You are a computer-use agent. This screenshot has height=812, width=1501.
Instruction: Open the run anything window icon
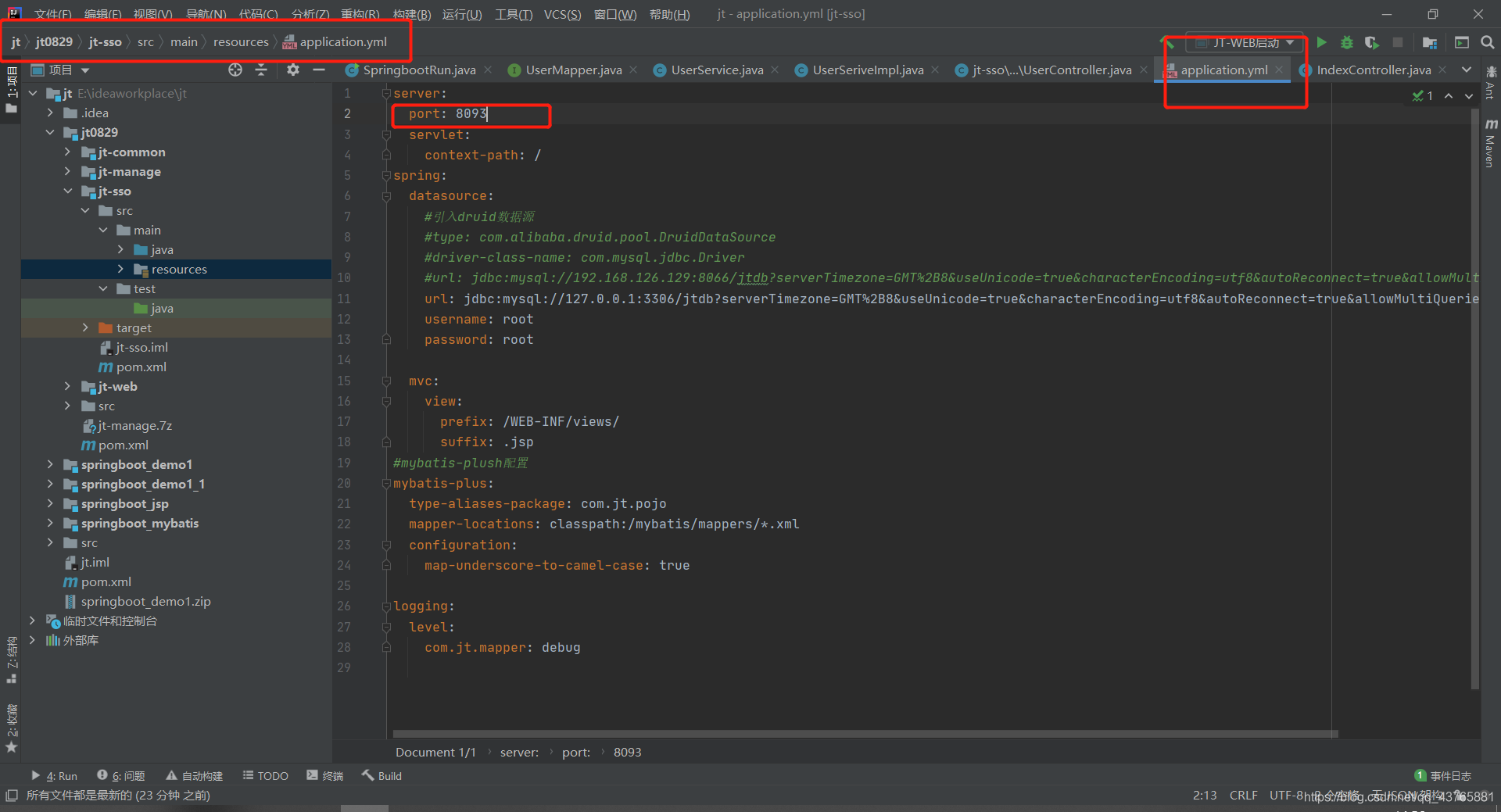[x=1462, y=42]
